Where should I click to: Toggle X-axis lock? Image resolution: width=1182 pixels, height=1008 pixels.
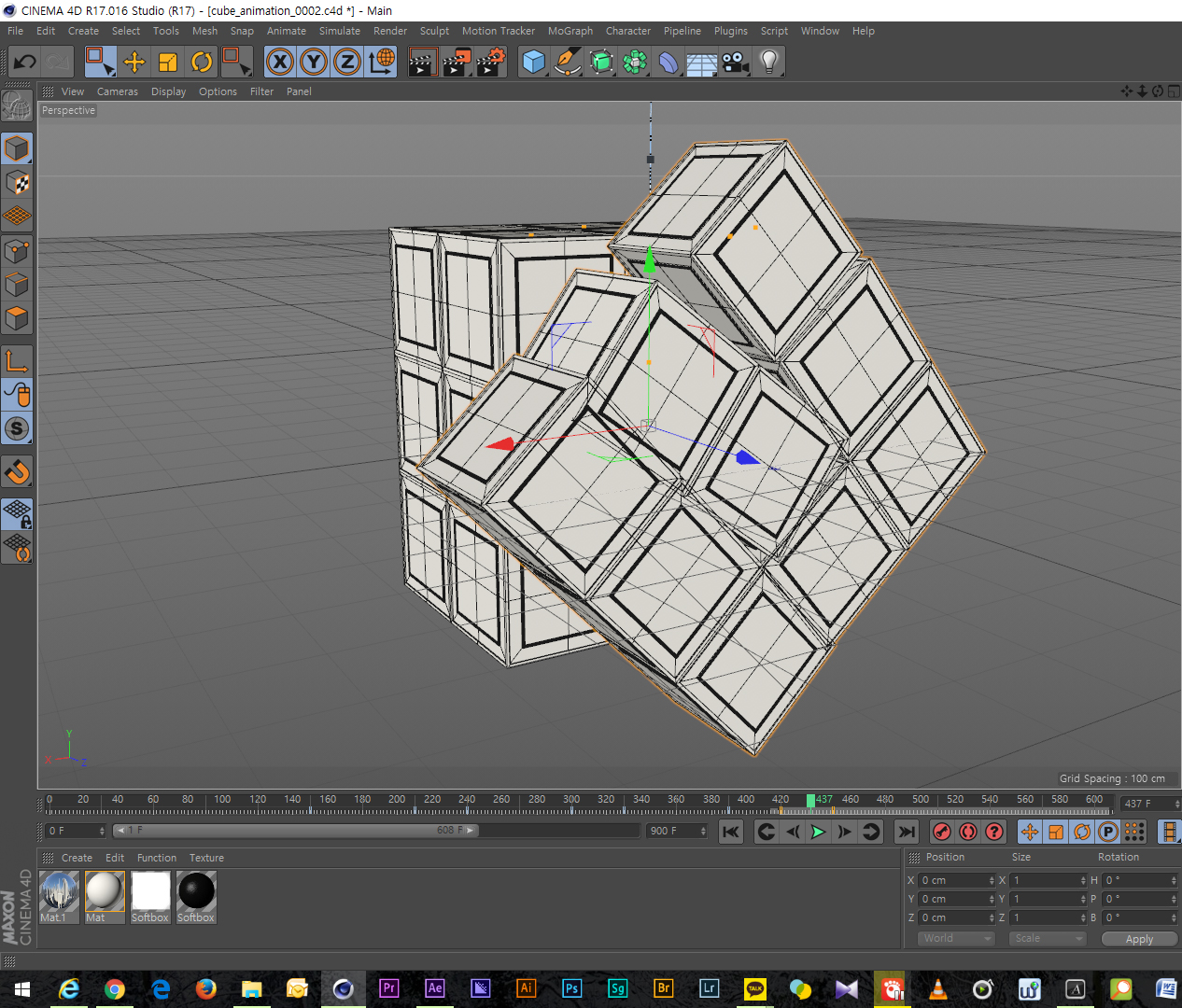pos(279,63)
